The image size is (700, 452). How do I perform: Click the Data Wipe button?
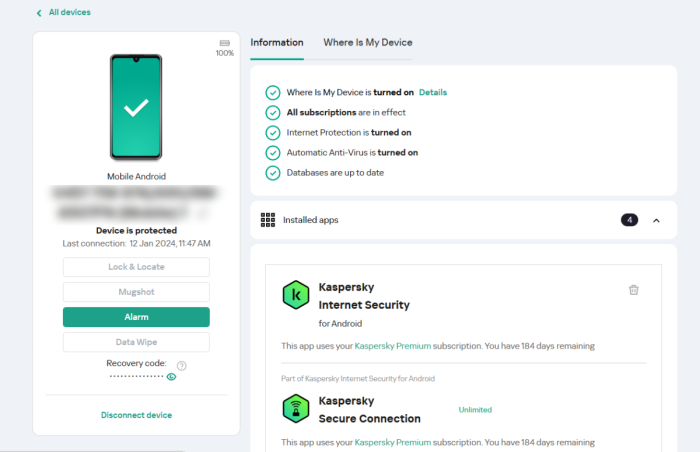tap(136, 342)
